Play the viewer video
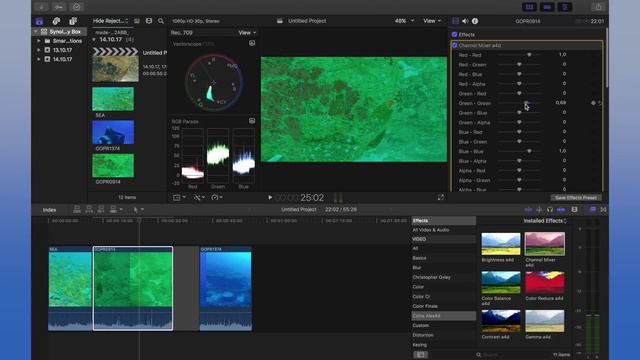This screenshot has height=360, width=640. [270, 198]
